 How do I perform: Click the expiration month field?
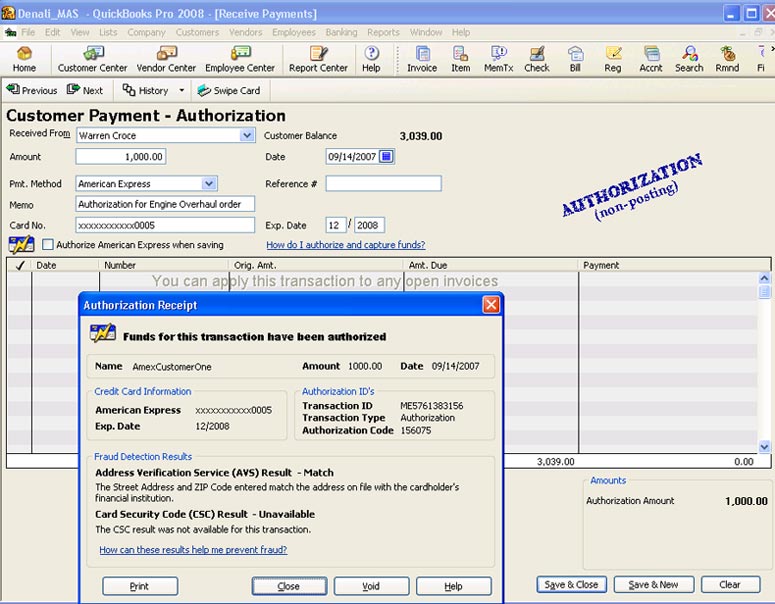(335, 225)
